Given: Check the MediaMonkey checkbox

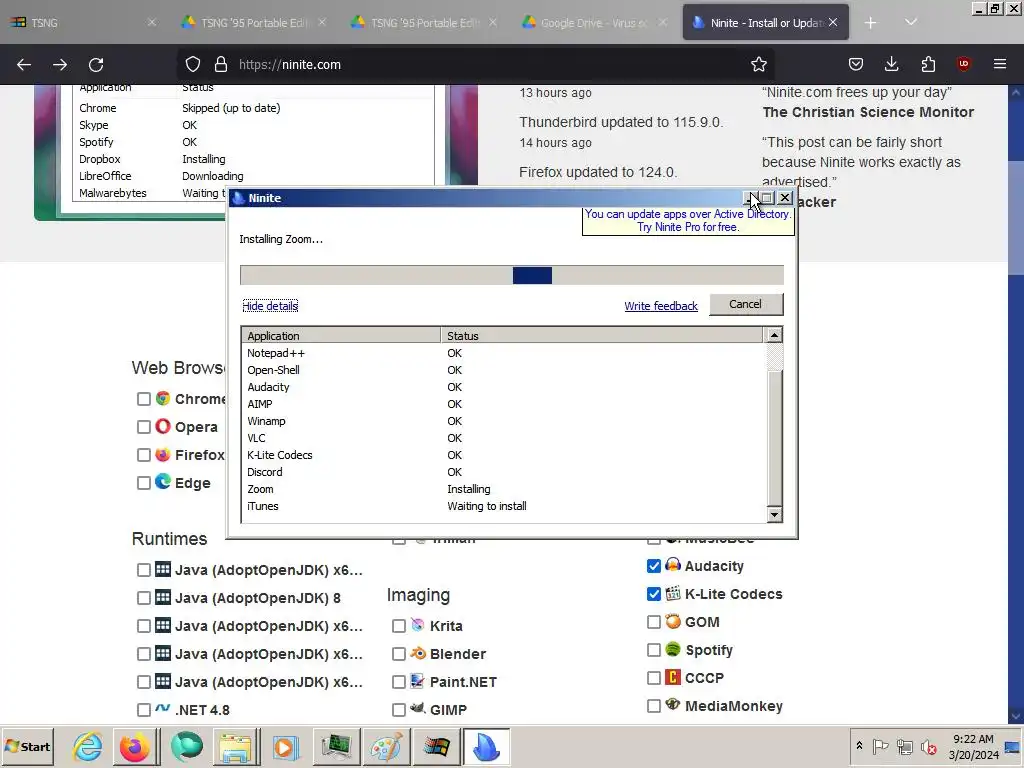Looking at the screenshot, I should pyautogui.click(x=654, y=706).
